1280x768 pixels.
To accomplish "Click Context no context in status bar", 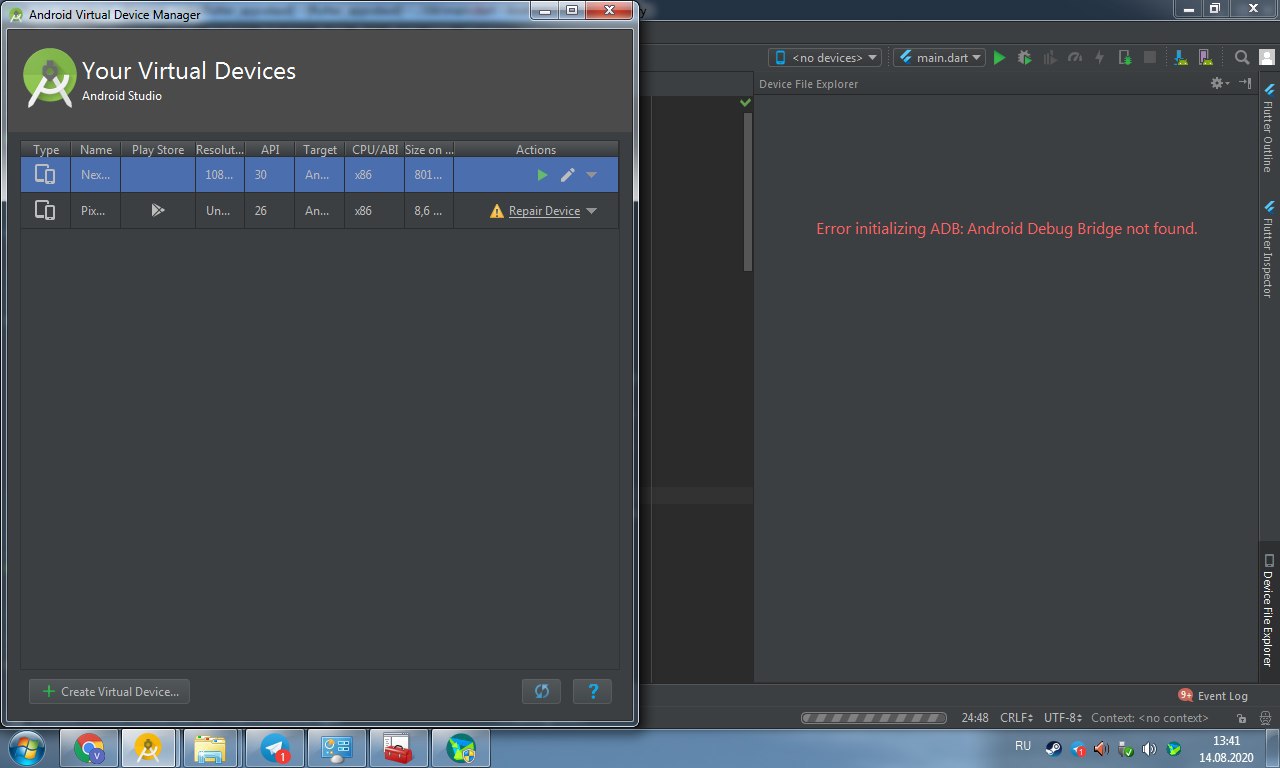I will tap(1150, 718).
